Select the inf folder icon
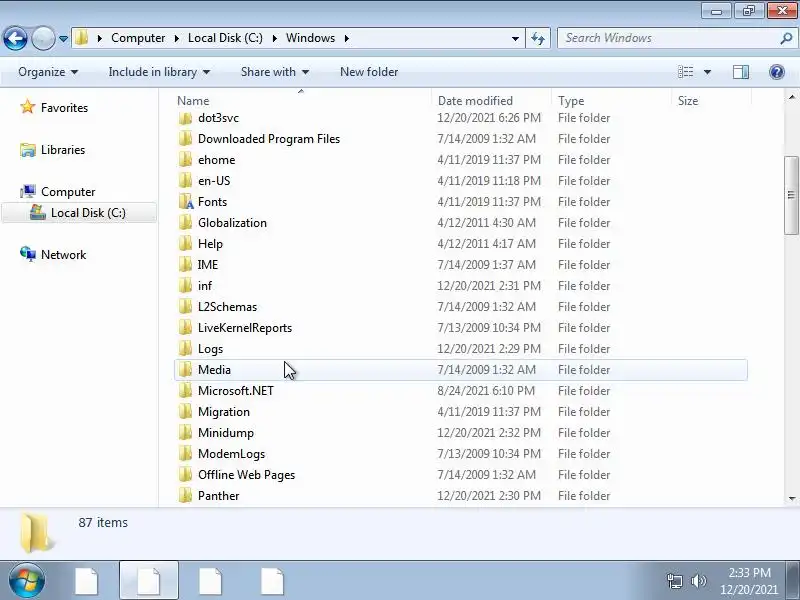 [x=186, y=286]
